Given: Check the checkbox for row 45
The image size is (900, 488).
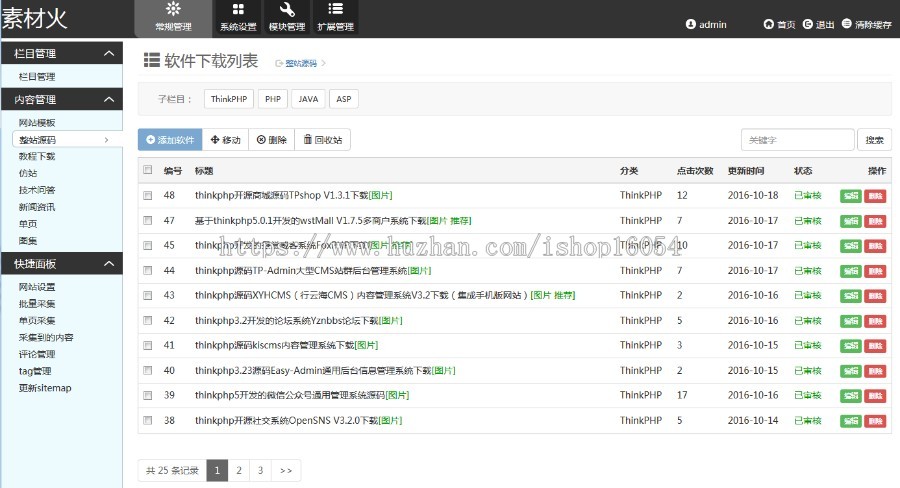Looking at the screenshot, I should click(148, 245).
